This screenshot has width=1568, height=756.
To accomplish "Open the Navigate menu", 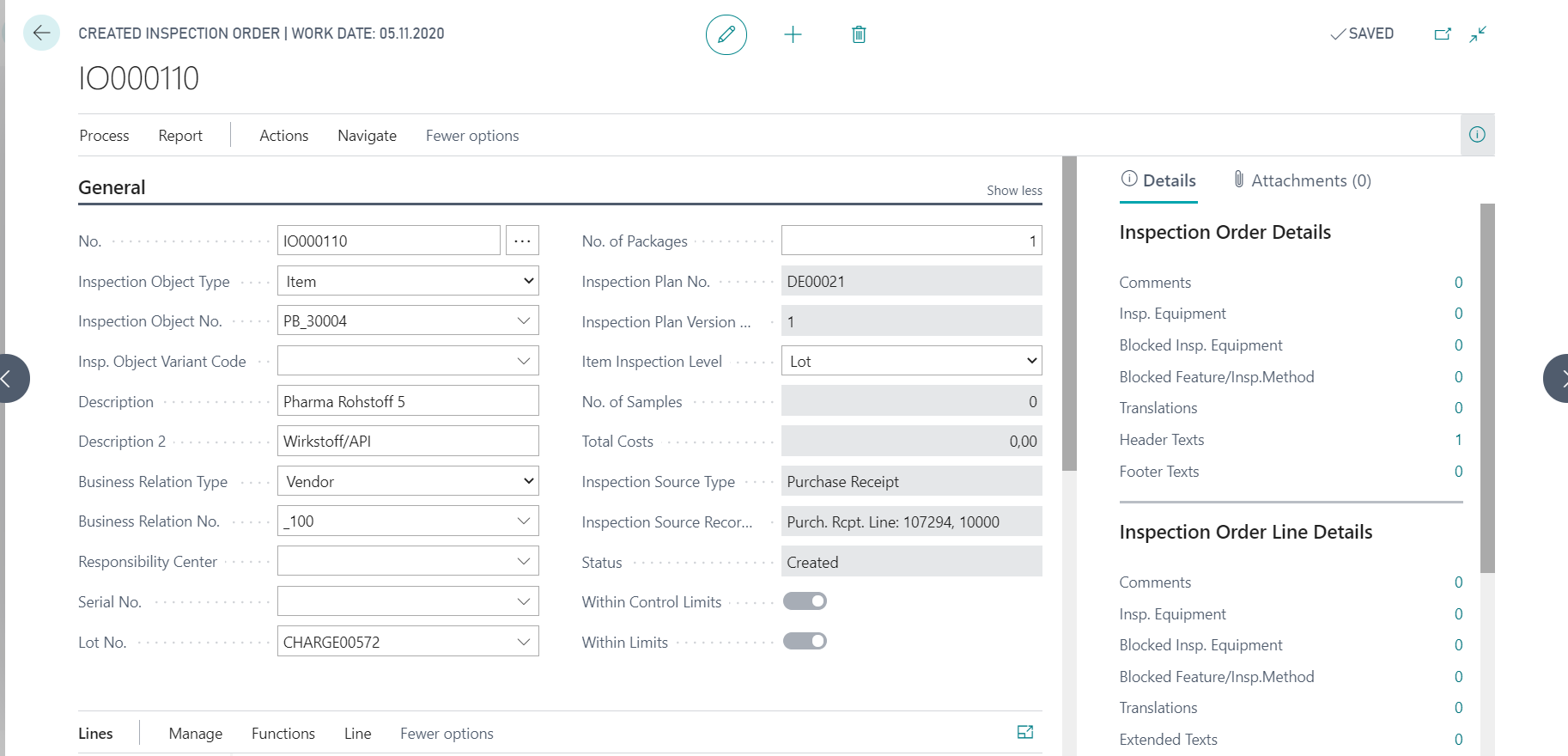I will 367,136.
